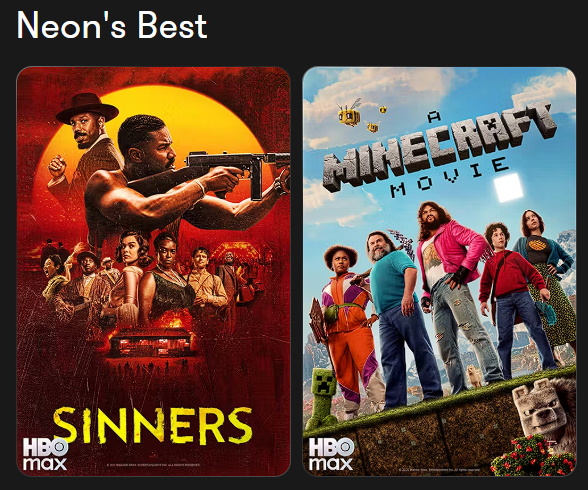Click the white square sun in sky
Viewport: 588px width, 490px height.
(x=508, y=187)
